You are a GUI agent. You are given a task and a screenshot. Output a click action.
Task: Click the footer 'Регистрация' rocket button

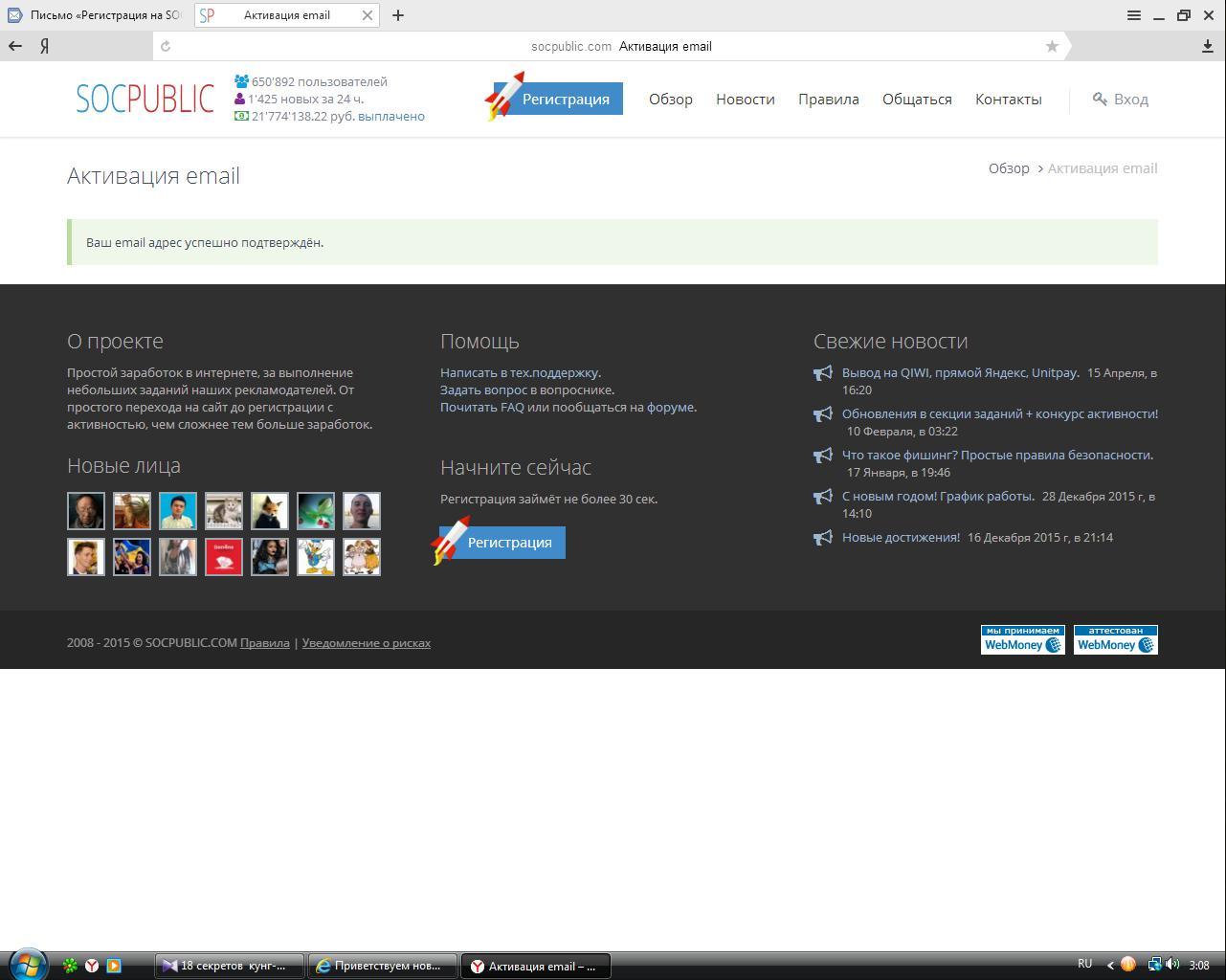[x=501, y=542]
